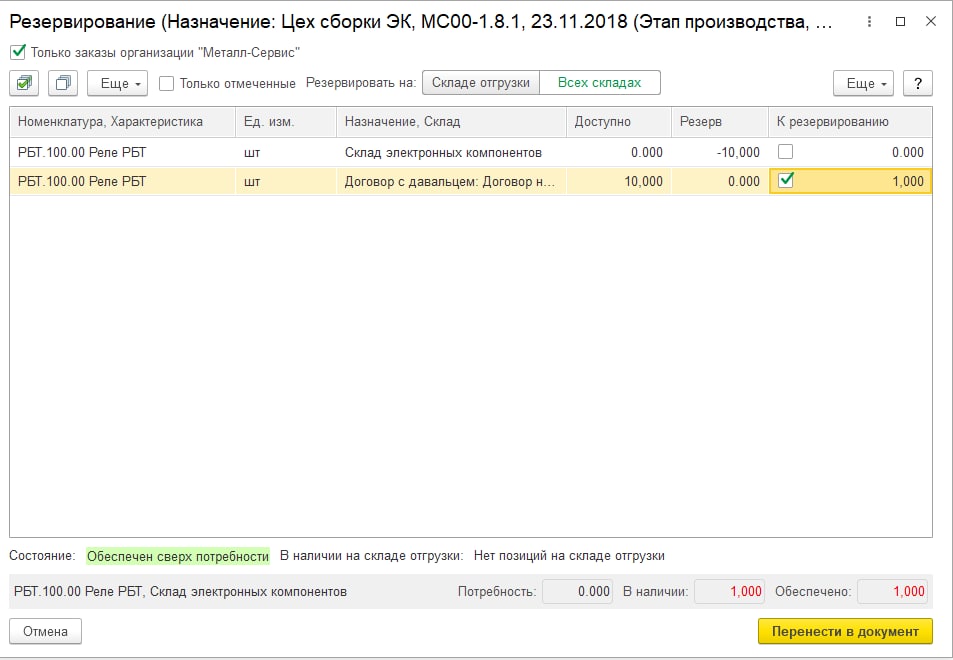953x660 pixels.
Task: Select the "Складе отгрузки" reservation option
Action: 481,83
